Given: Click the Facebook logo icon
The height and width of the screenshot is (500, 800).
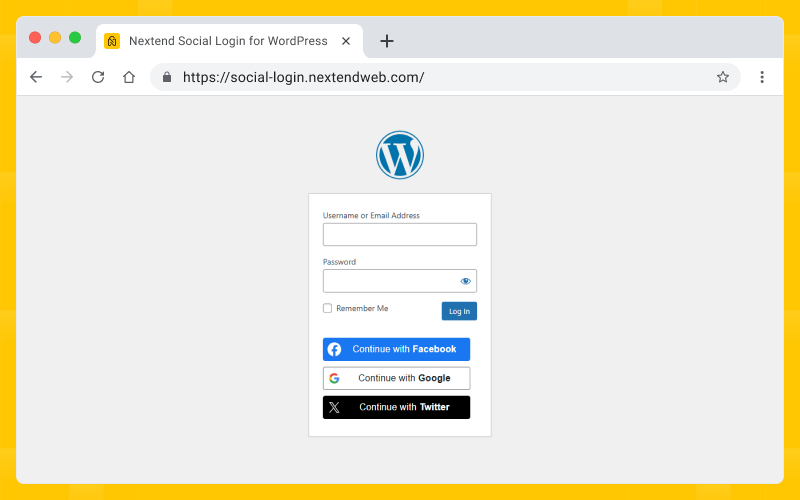Looking at the screenshot, I should (x=334, y=349).
